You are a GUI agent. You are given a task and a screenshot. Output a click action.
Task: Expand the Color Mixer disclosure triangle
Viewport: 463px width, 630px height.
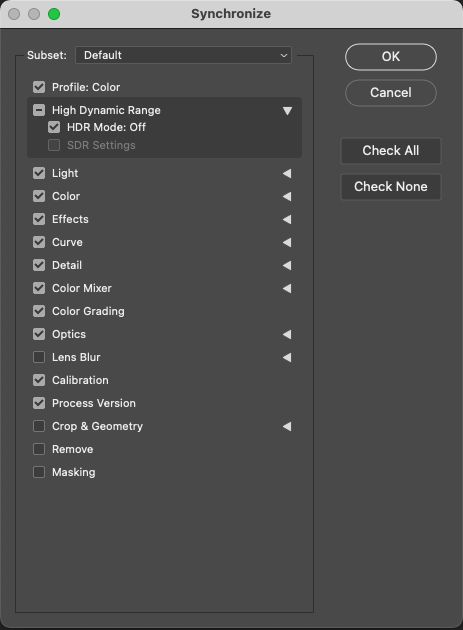tap(287, 288)
